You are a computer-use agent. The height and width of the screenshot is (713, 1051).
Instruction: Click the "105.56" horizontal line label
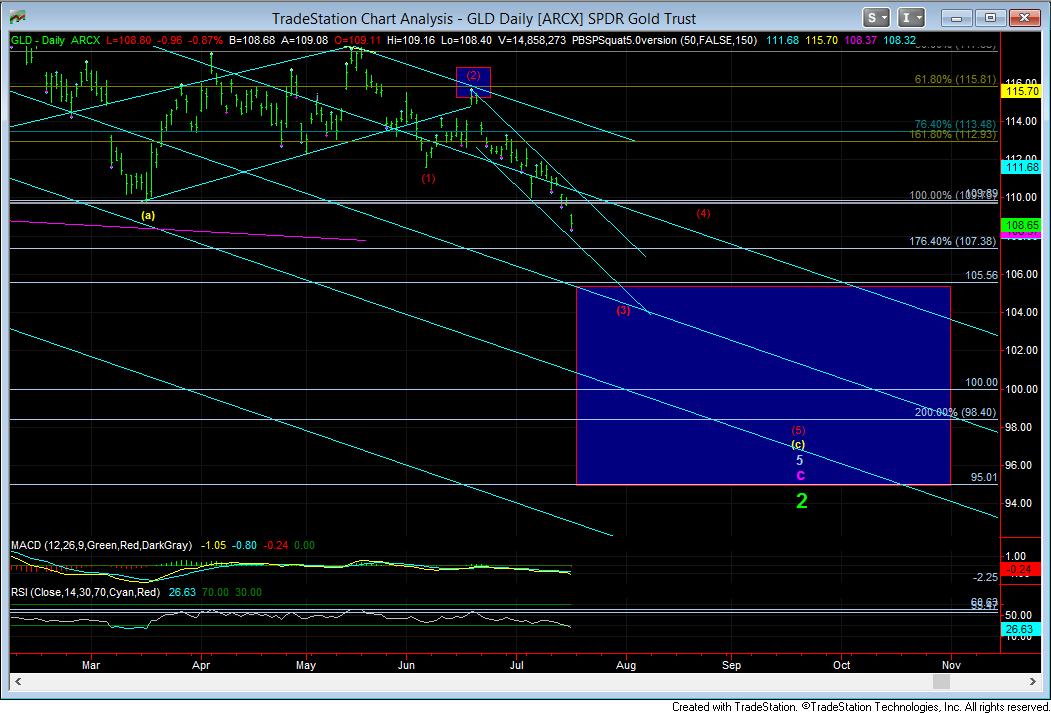coord(982,275)
